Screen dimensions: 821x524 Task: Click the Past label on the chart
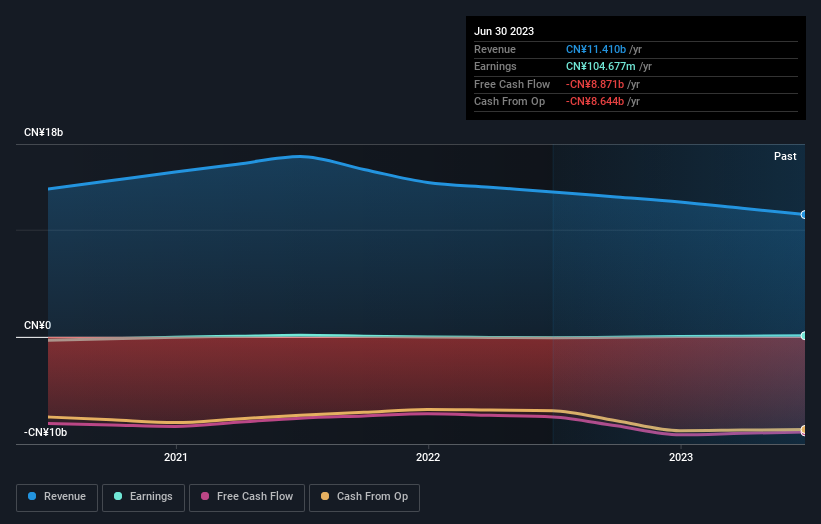pyautogui.click(x=785, y=156)
